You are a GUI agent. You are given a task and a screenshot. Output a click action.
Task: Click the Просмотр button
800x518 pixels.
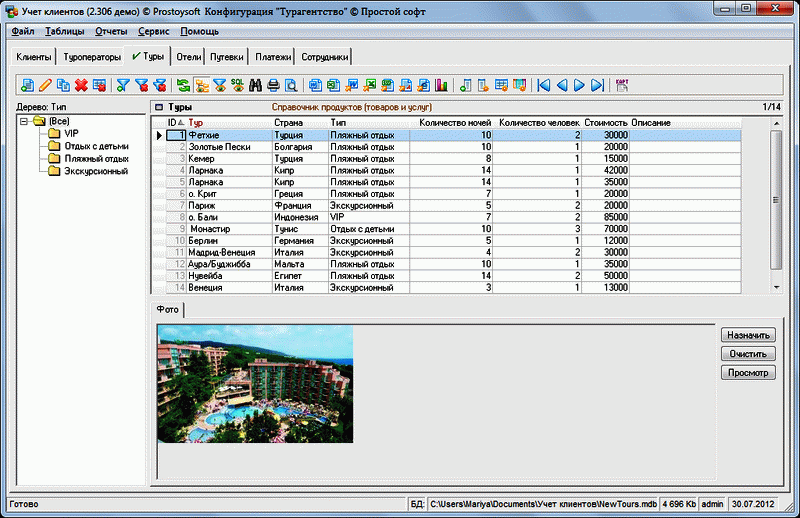747,373
